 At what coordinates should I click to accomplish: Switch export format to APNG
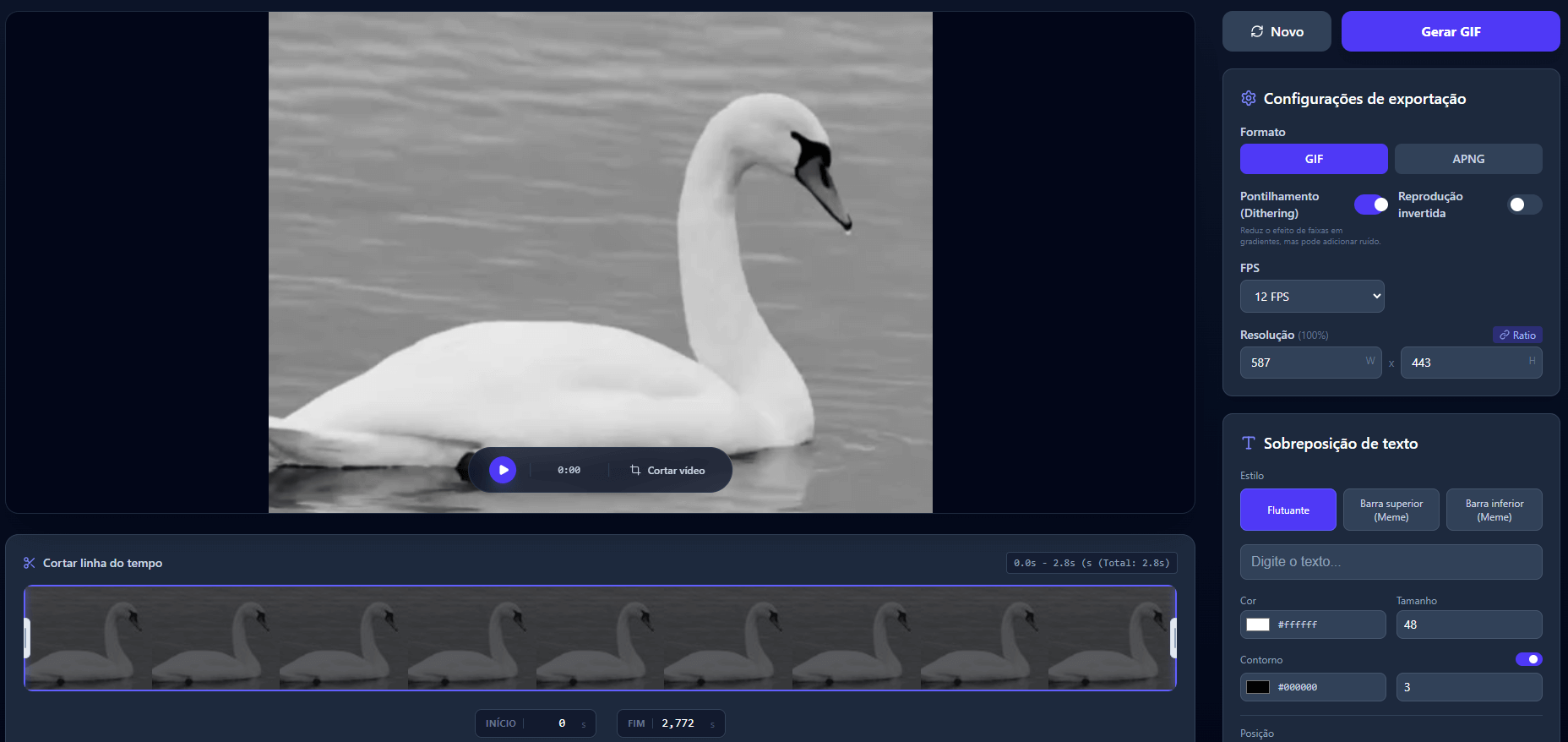point(1468,159)
